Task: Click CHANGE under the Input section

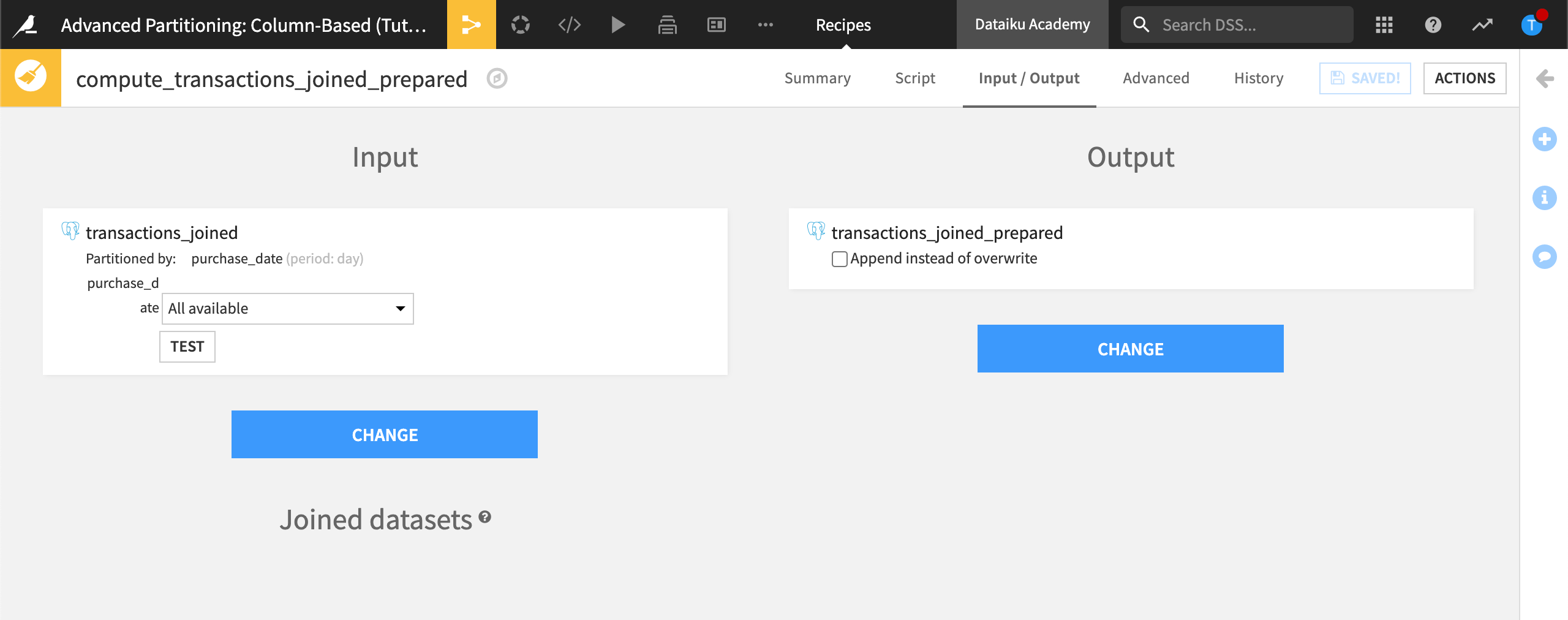Action: [x=384, y=434]
